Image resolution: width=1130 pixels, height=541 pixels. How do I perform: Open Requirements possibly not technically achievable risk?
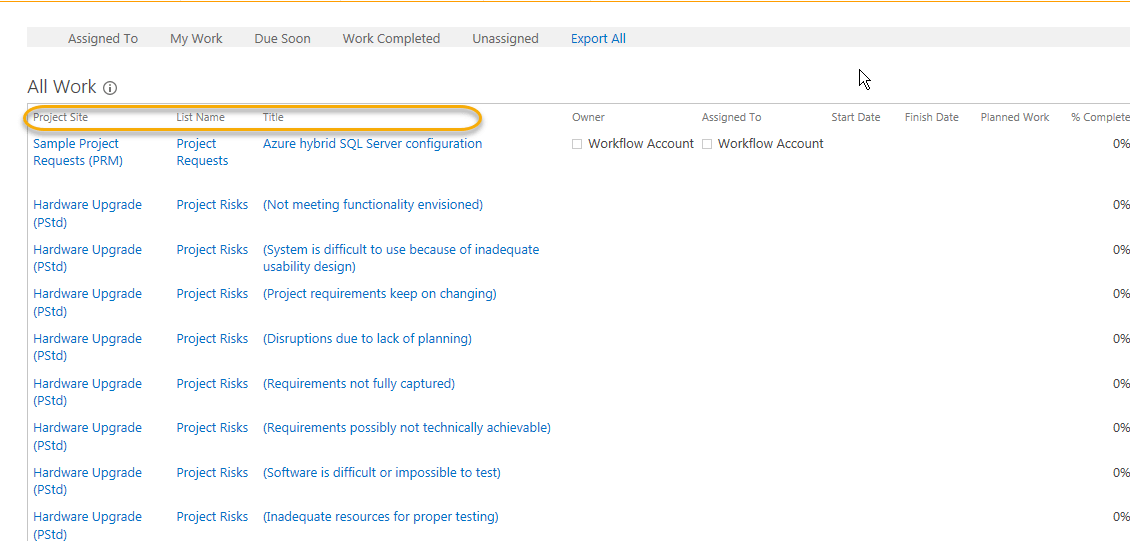407,428
